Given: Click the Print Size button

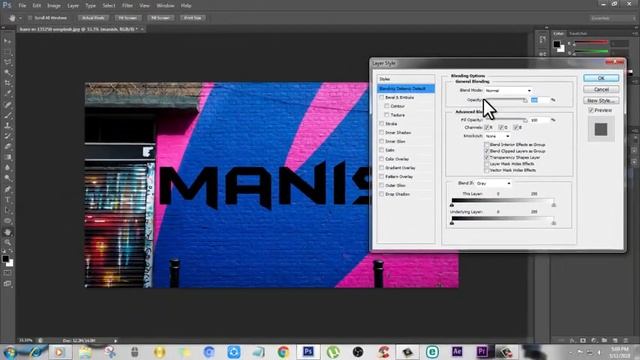Looking at the screenshot, I should tap(193, 18).
